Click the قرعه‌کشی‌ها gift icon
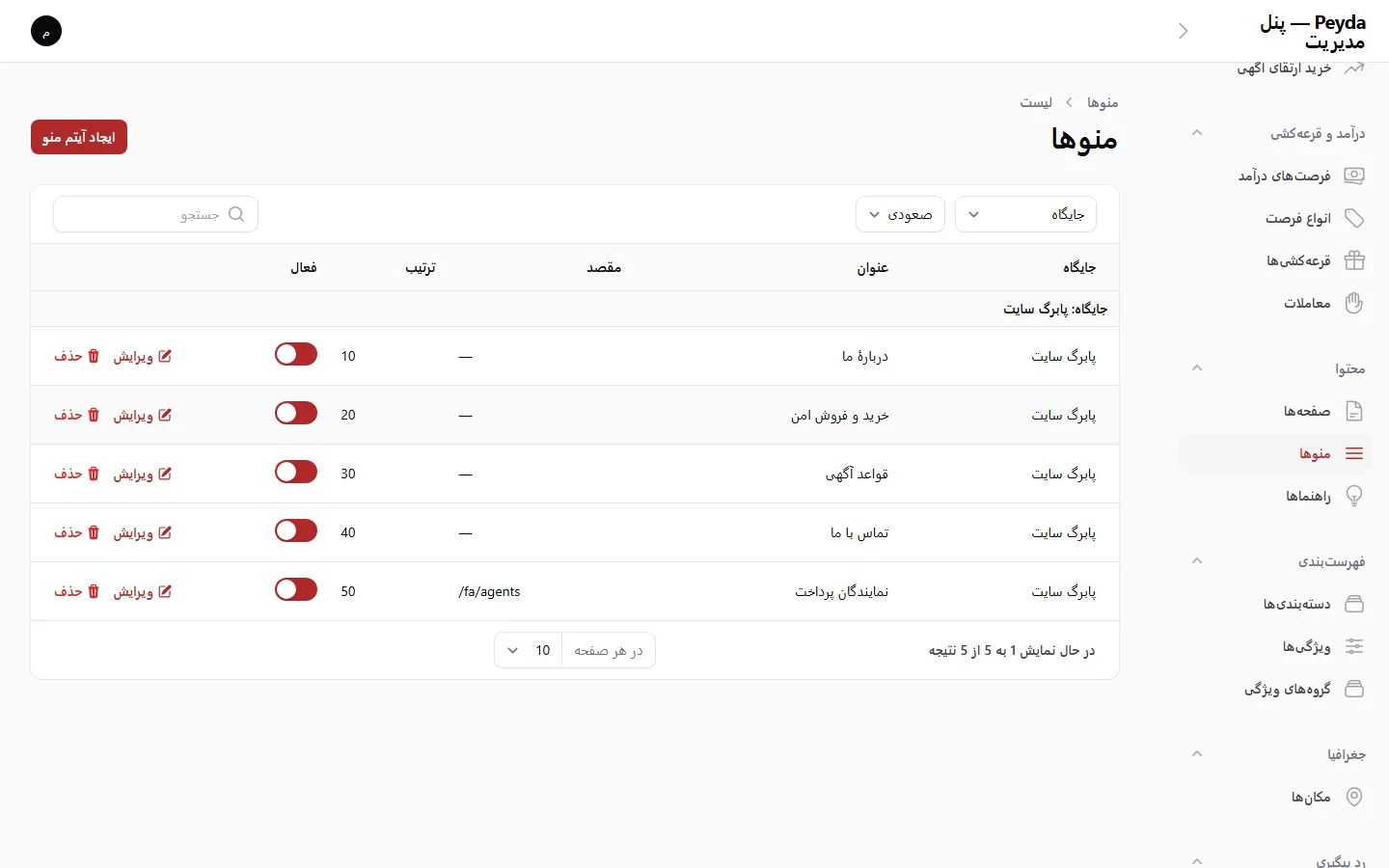This screenshot has width=1389, height=868. (1354, 260)
